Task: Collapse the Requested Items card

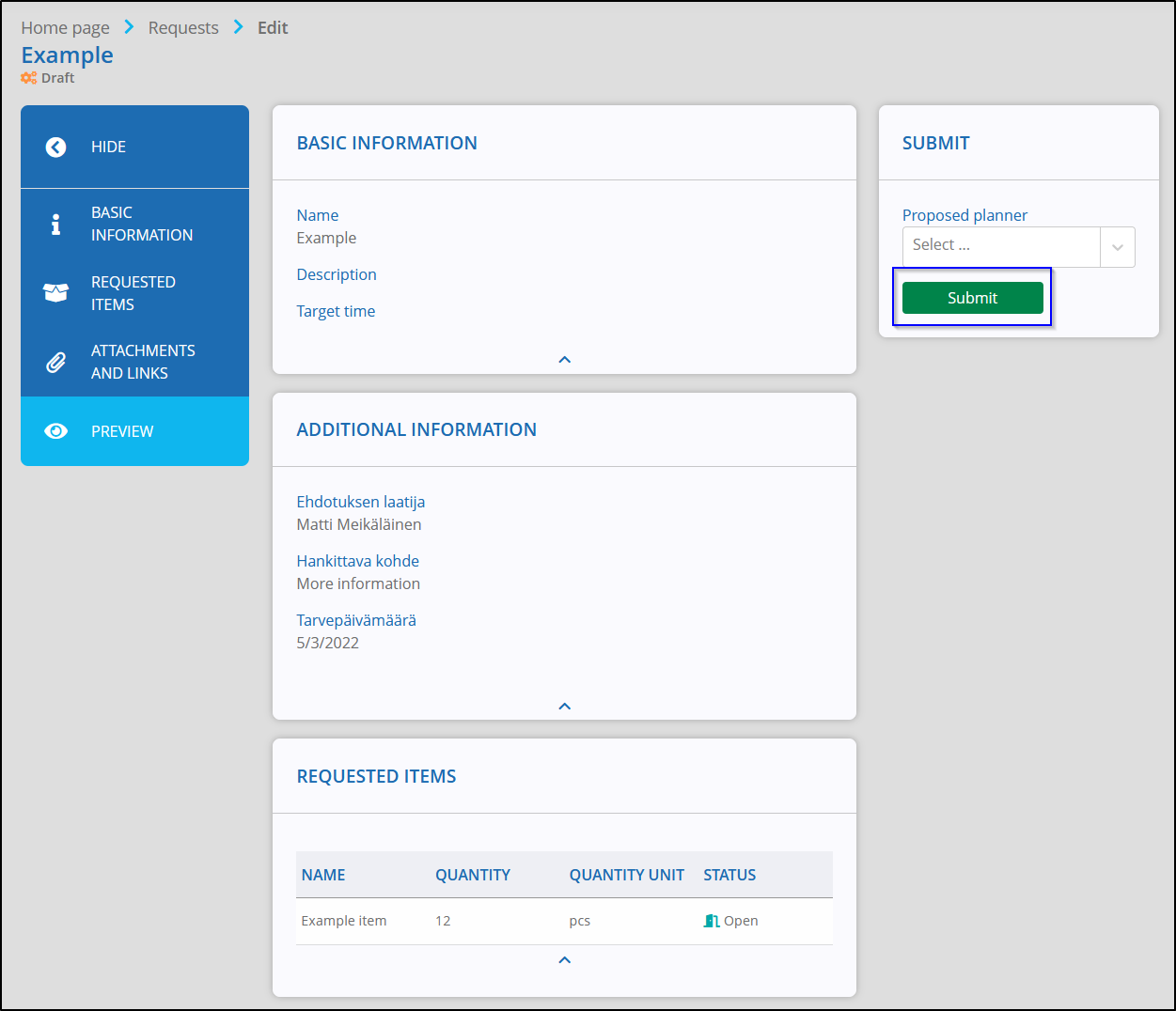Action: click(x=565, y=960)
